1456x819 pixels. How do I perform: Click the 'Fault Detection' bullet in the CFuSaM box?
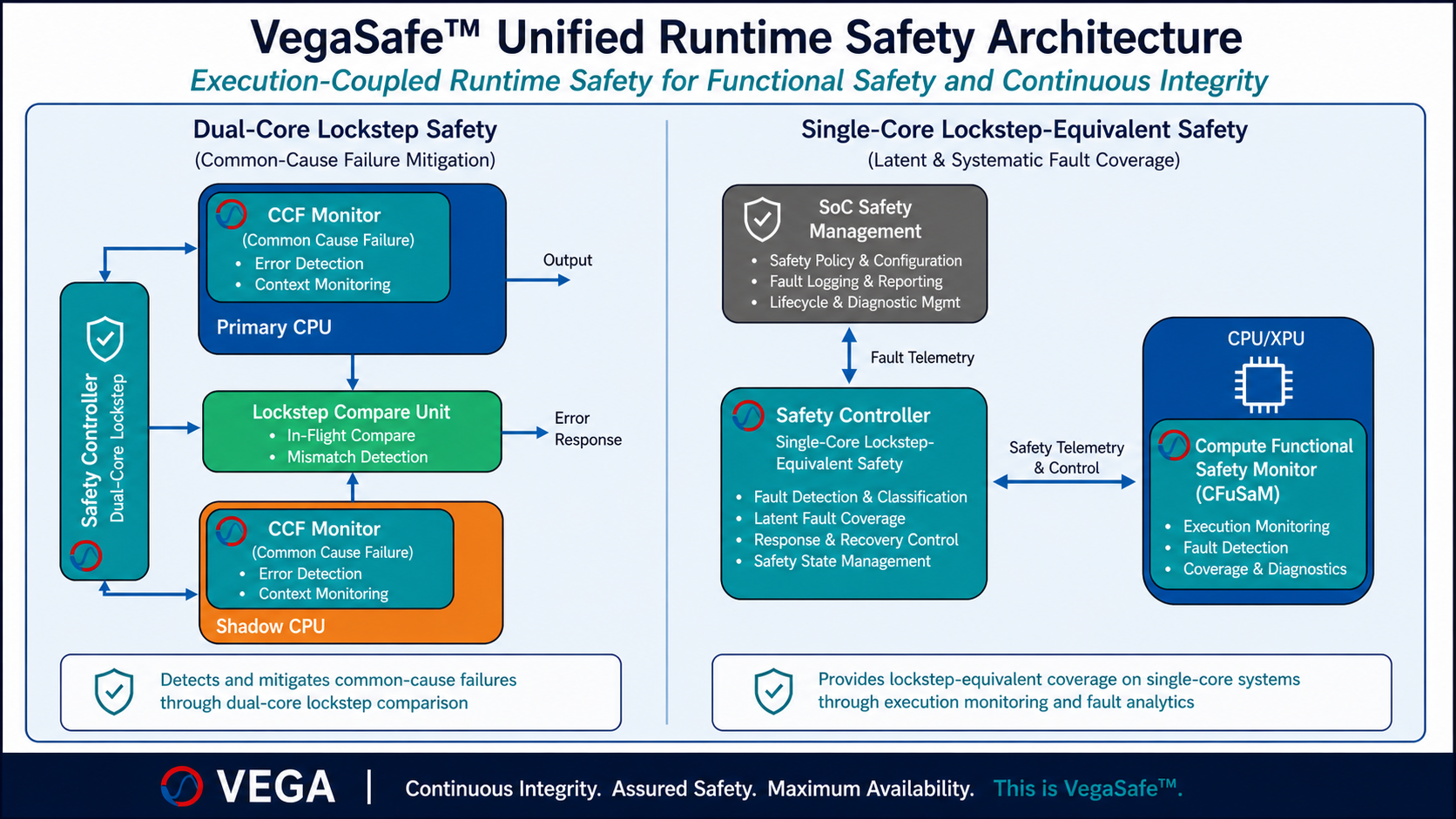point(1236,547)
